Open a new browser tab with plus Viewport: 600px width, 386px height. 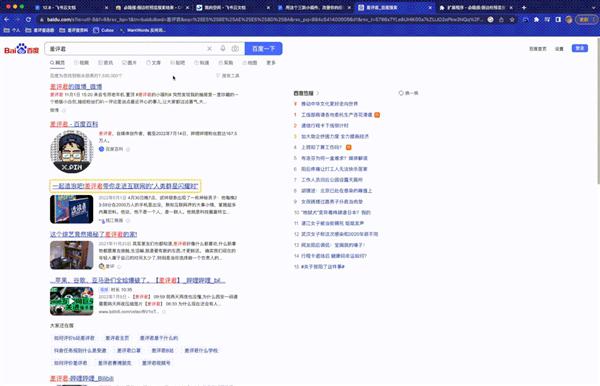point(524,7)
